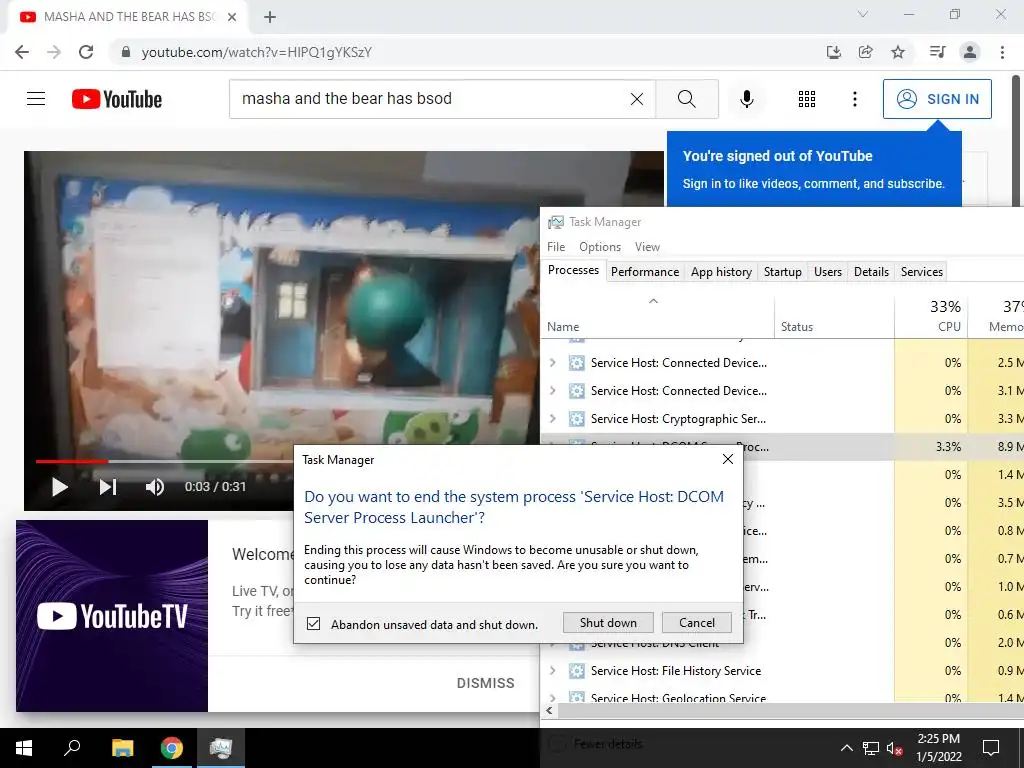Select Service Host: File History Service row
Screen dimensions: 1024x768
click(782, 671)
